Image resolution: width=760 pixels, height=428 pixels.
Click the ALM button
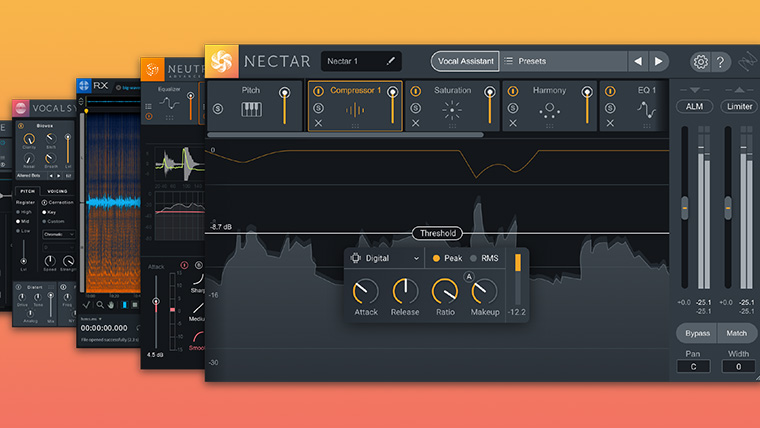pos(694,106)
